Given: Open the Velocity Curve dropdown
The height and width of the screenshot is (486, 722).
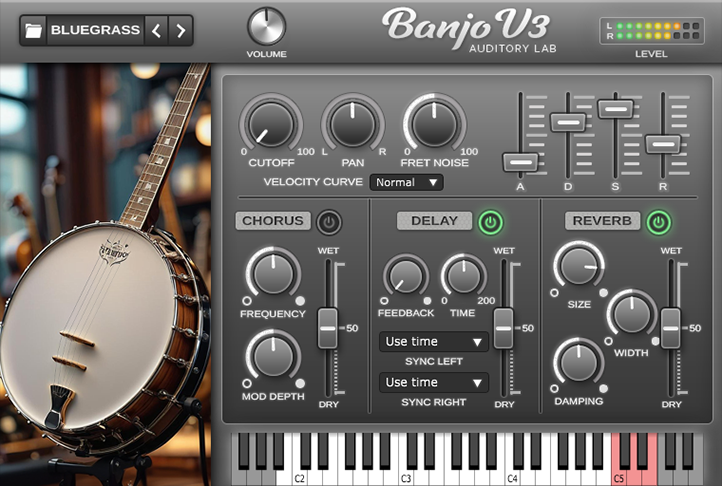Looking at the screenshot, I should pyautogui.click(x=406, y=182).
